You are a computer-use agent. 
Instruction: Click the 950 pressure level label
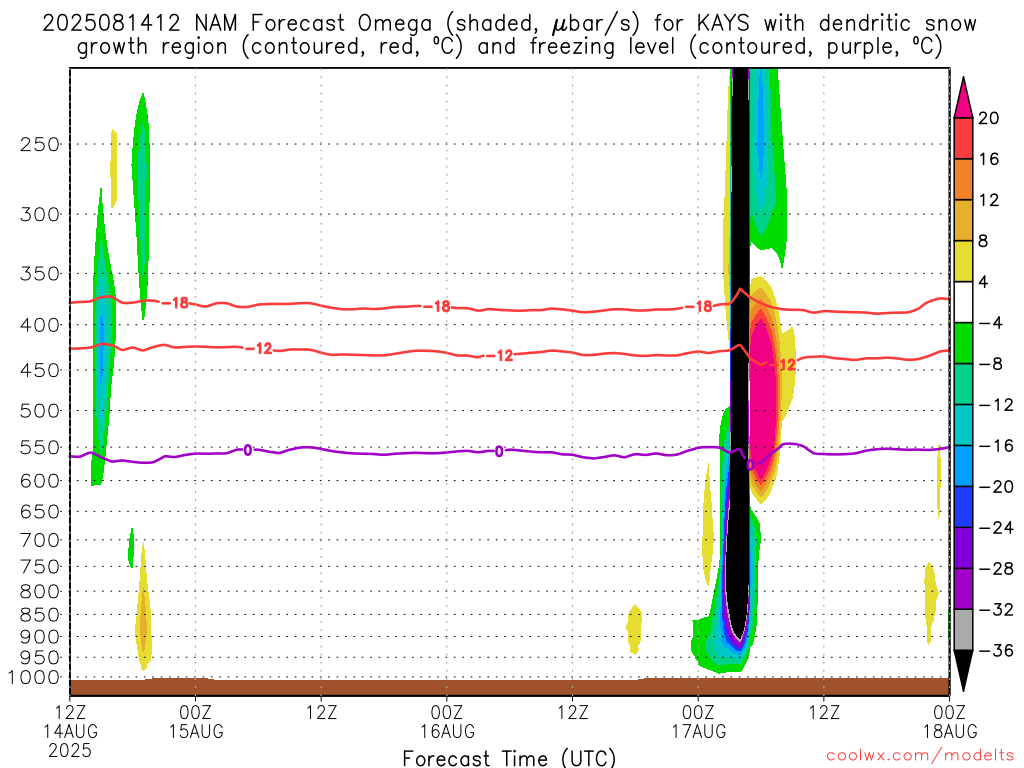[40, 658]
